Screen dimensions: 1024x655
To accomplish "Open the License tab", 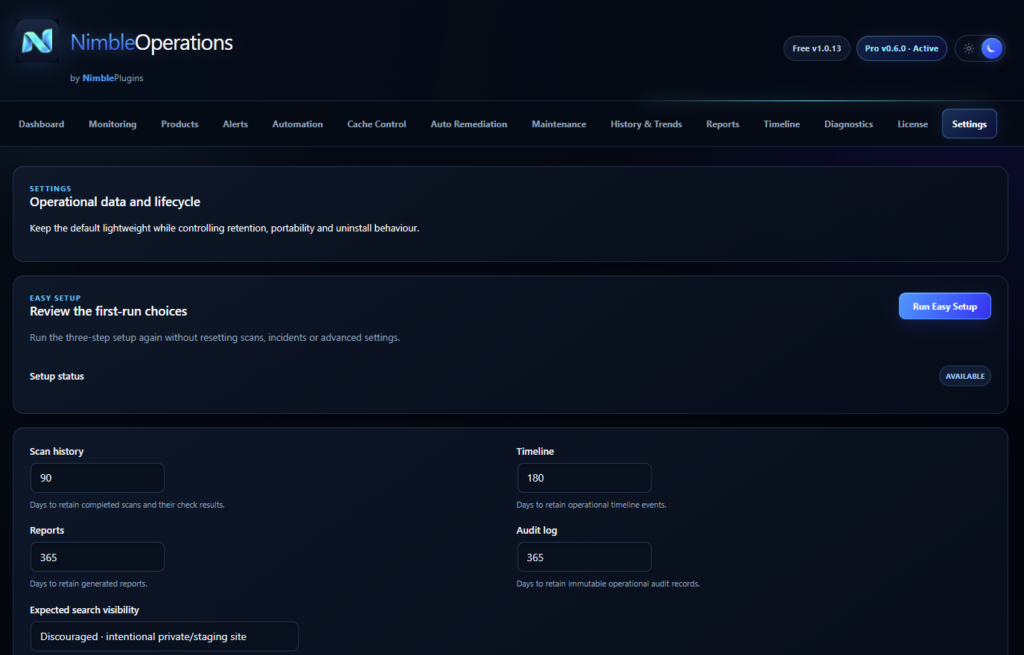I will [912, 124].
